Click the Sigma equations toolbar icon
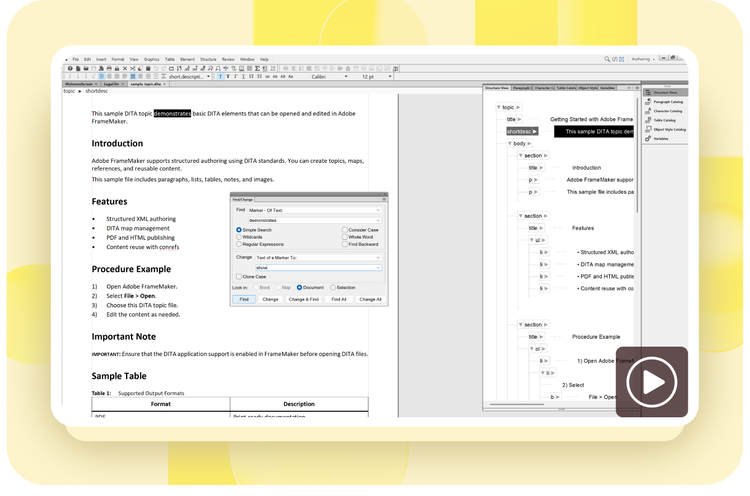The image size is (750, 496). pos(257,68)
